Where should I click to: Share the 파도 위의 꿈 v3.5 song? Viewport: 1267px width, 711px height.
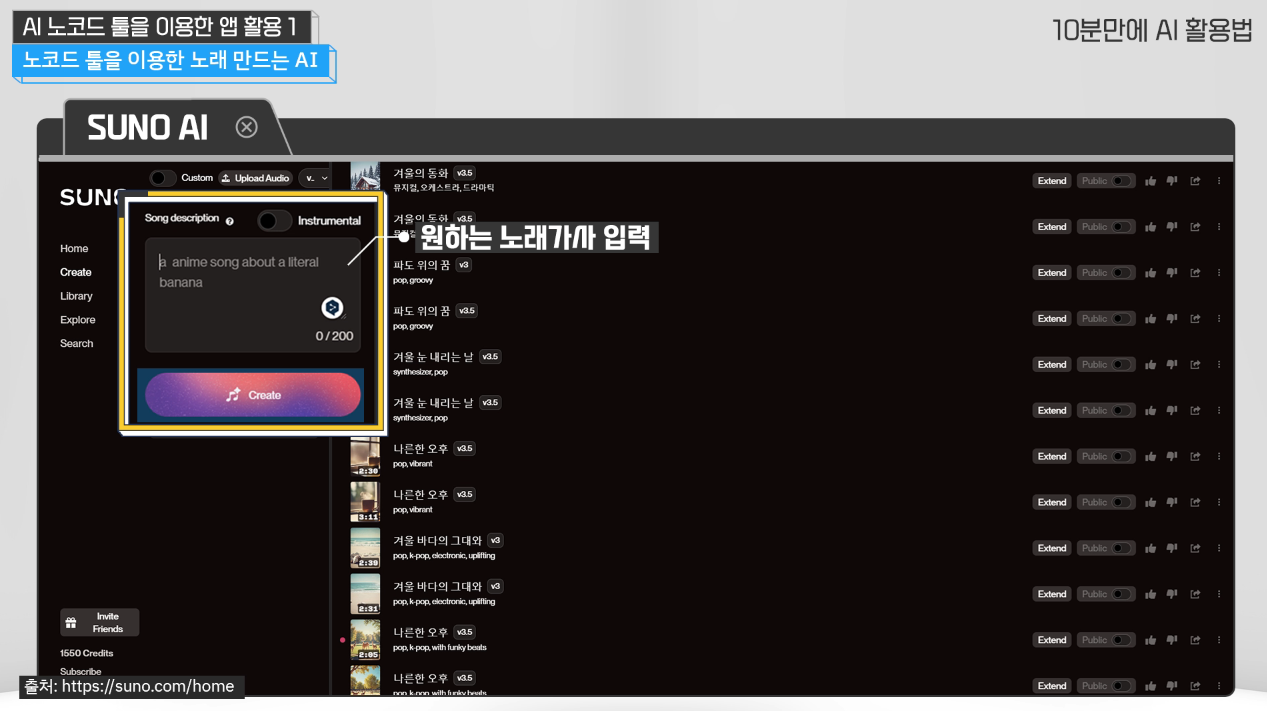coord(1195,319)
